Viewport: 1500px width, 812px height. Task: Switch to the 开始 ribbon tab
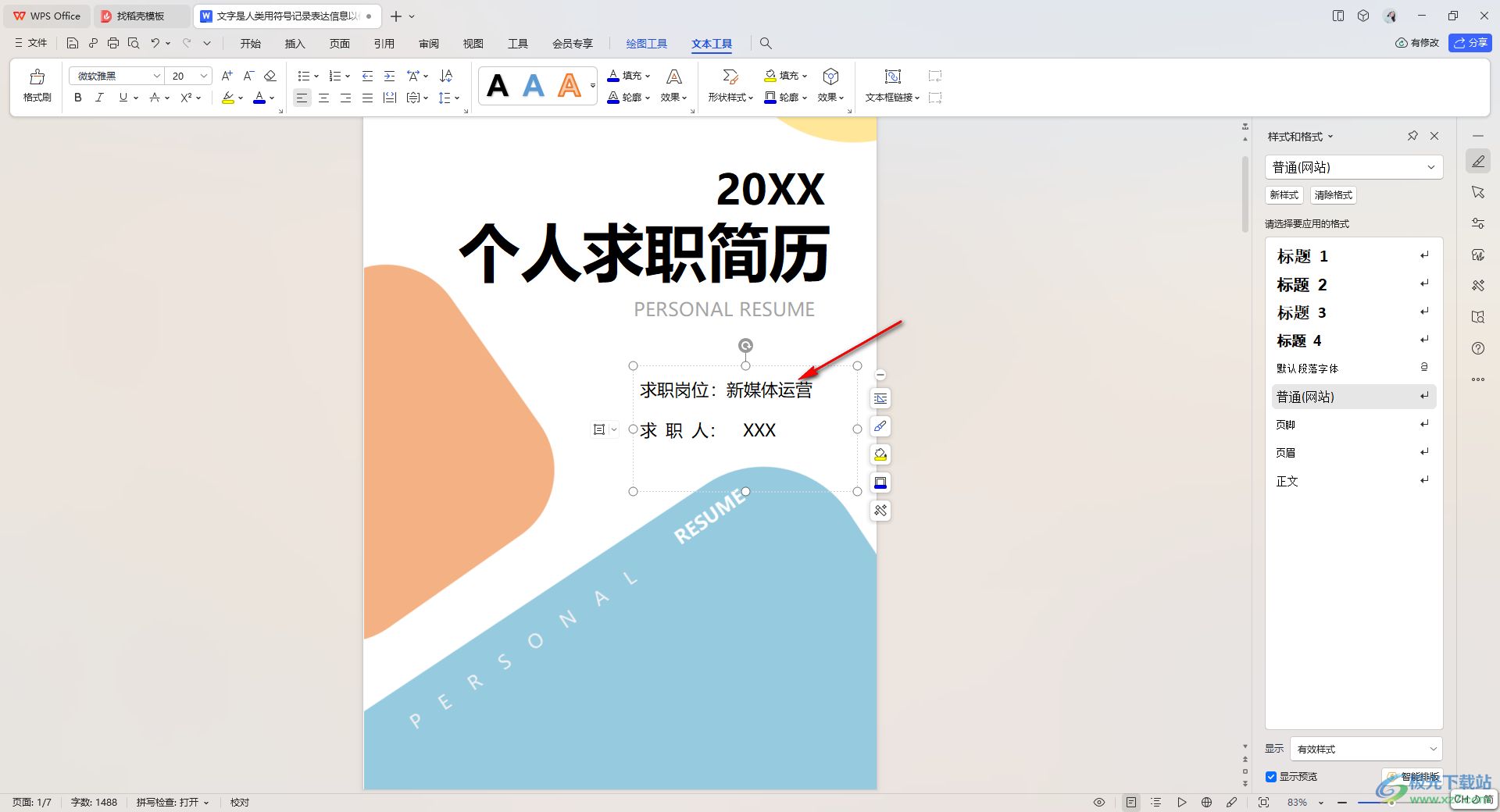click(251, 44)
